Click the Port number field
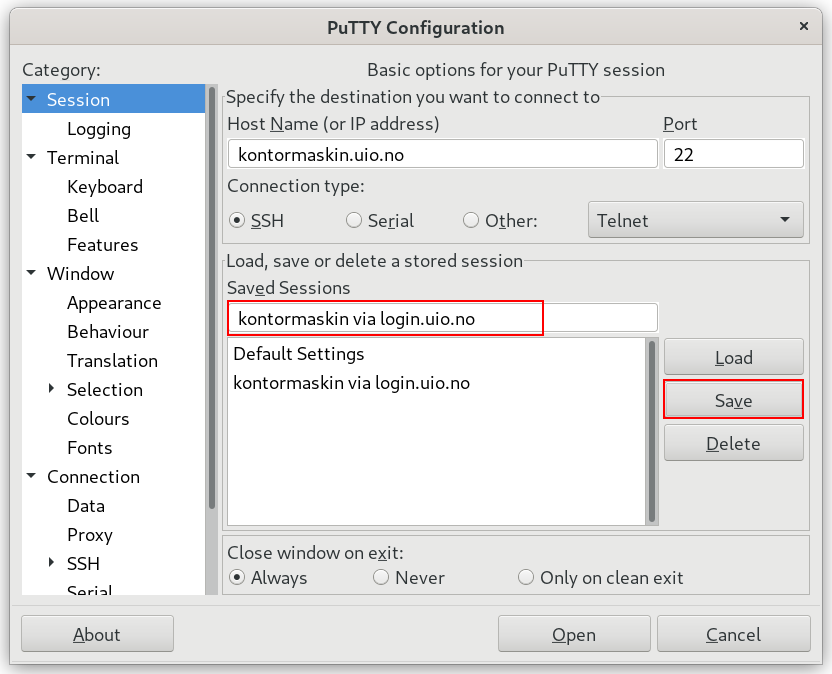Screen dimensions: 832x674 tap(733, 154)
